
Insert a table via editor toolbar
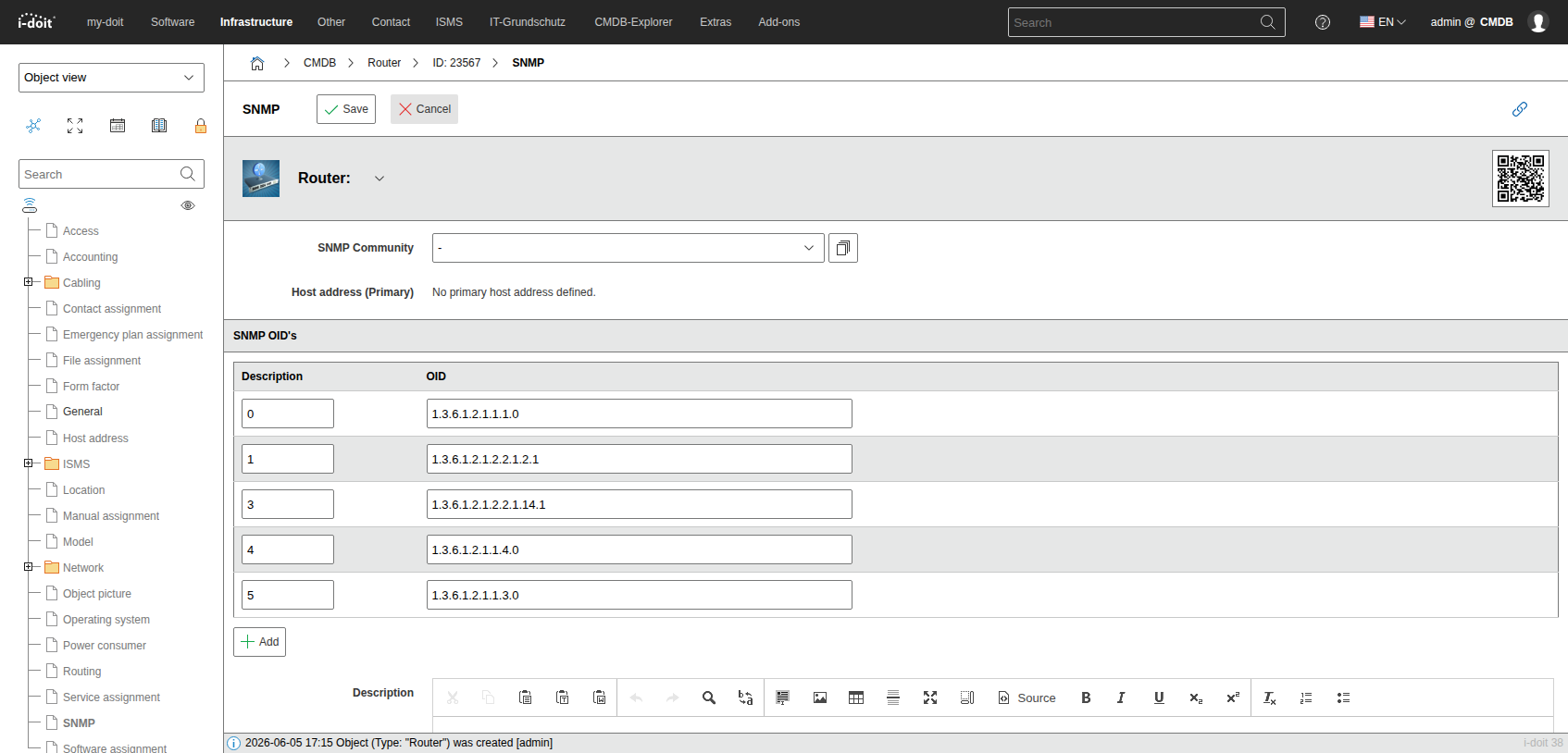pyautogui.click(x=856, y=697)
